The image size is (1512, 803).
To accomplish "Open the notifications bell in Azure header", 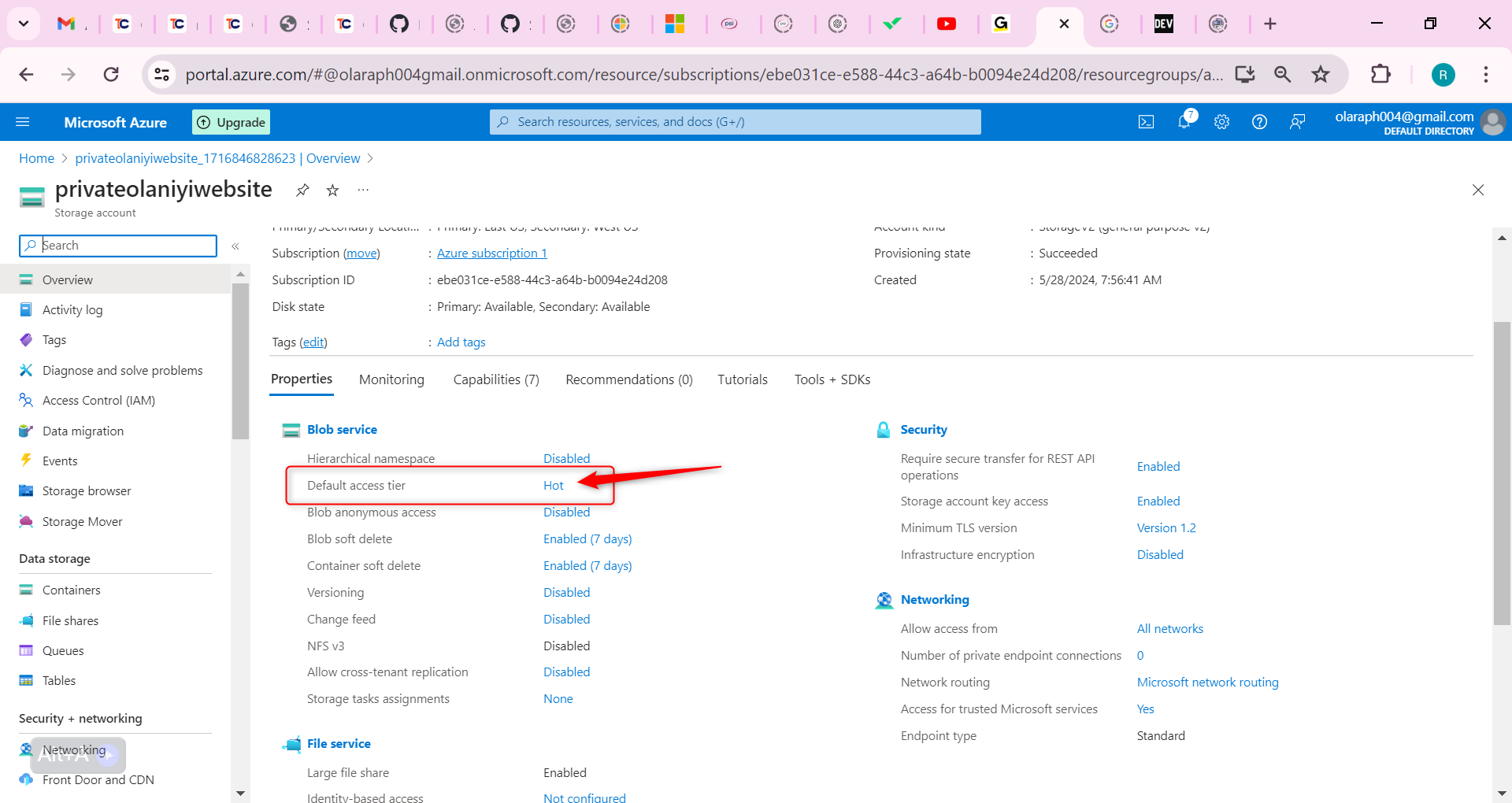I will [1184, 121].
